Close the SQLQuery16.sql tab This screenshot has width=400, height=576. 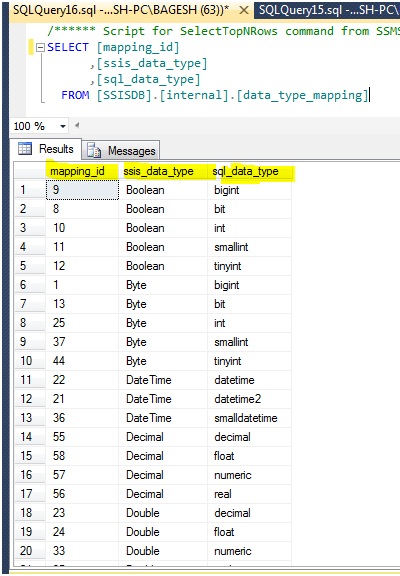pyautogui.click(x=243, y=10)
